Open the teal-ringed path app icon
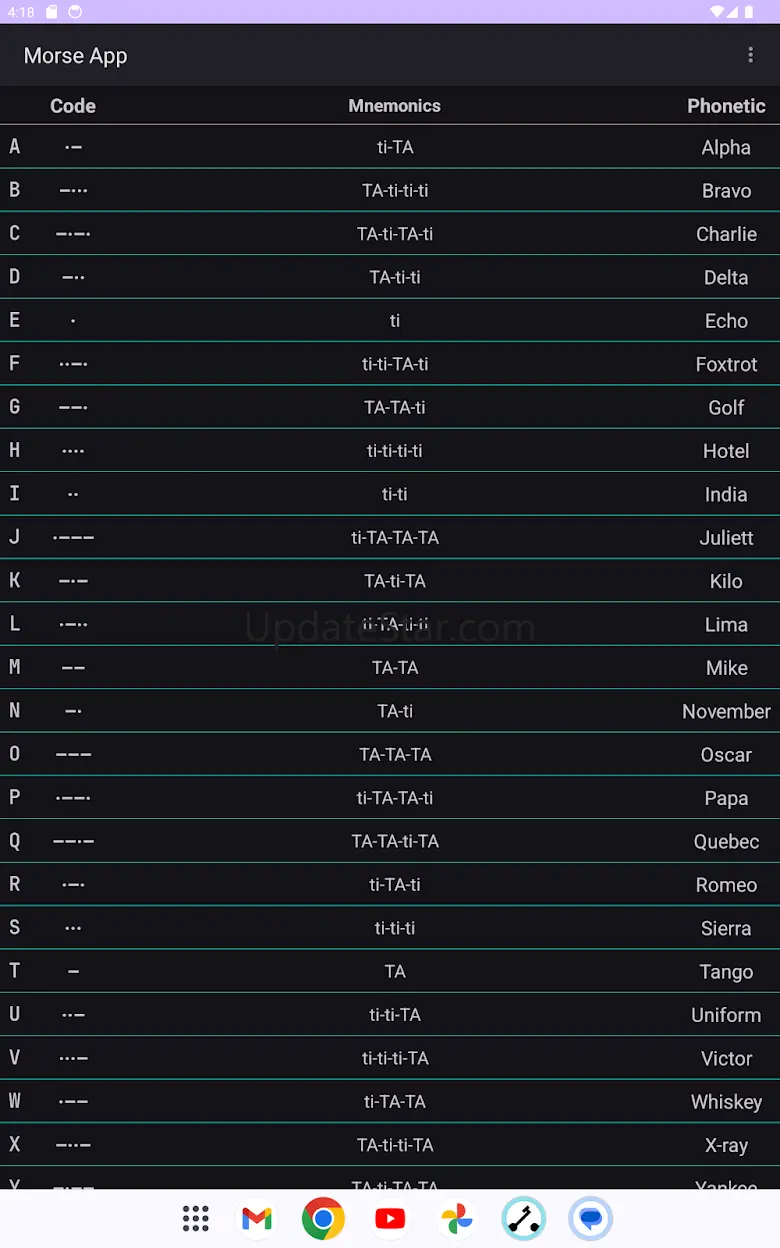Image resolution: width=780 pixels, height=1248 pixels. (x=523, y=1218)
